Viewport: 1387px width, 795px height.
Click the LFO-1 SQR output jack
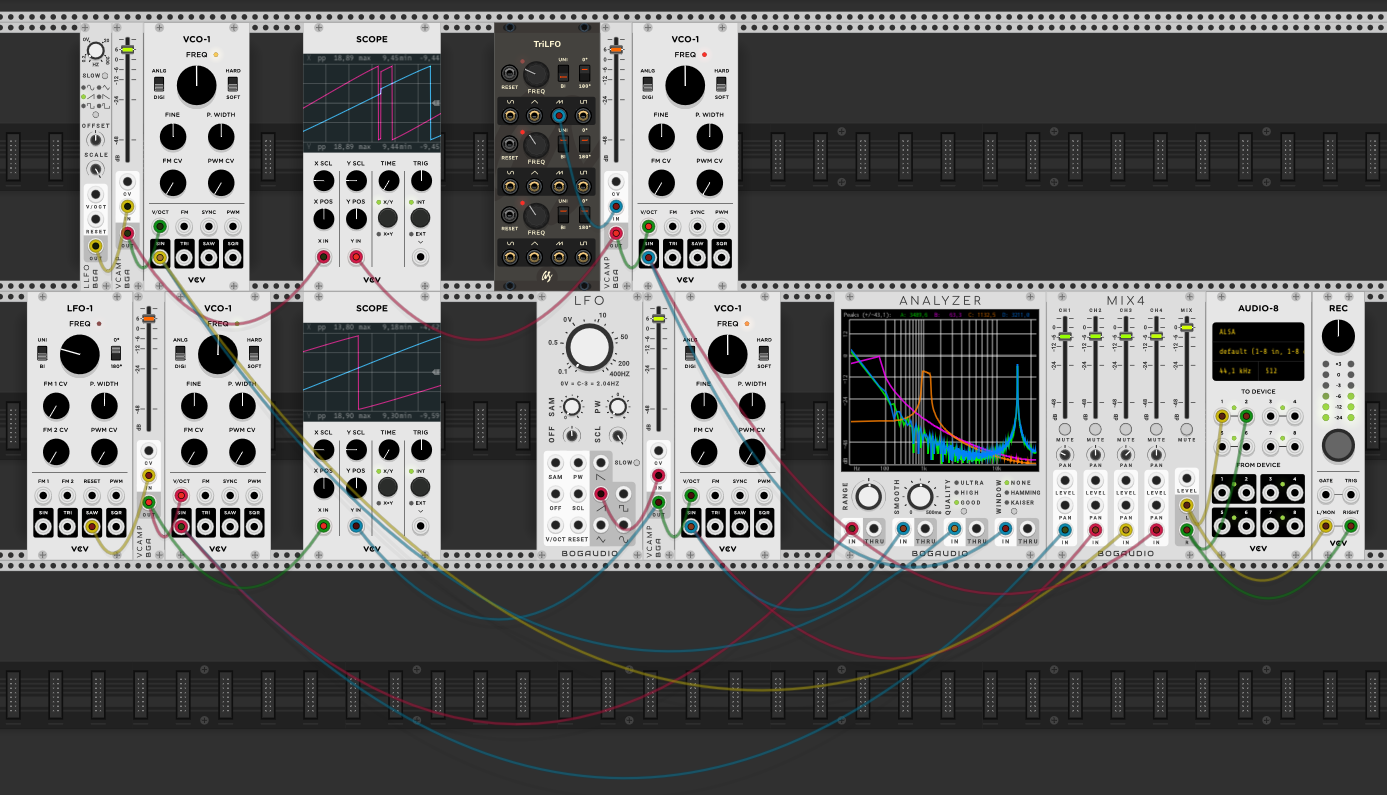pyautogui.click(x=116, y=526)
